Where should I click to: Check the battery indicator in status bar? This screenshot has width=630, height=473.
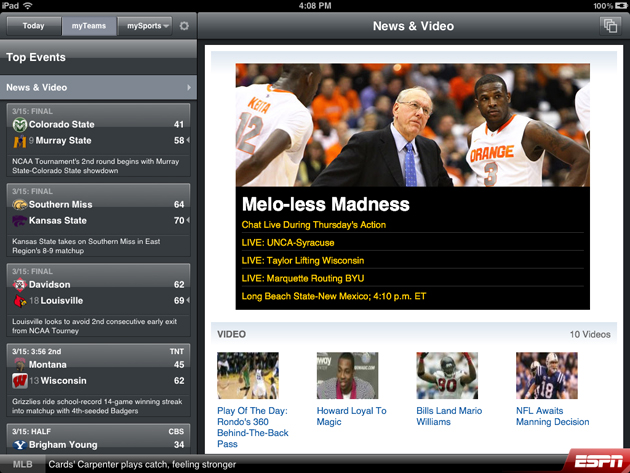[620, 6]
